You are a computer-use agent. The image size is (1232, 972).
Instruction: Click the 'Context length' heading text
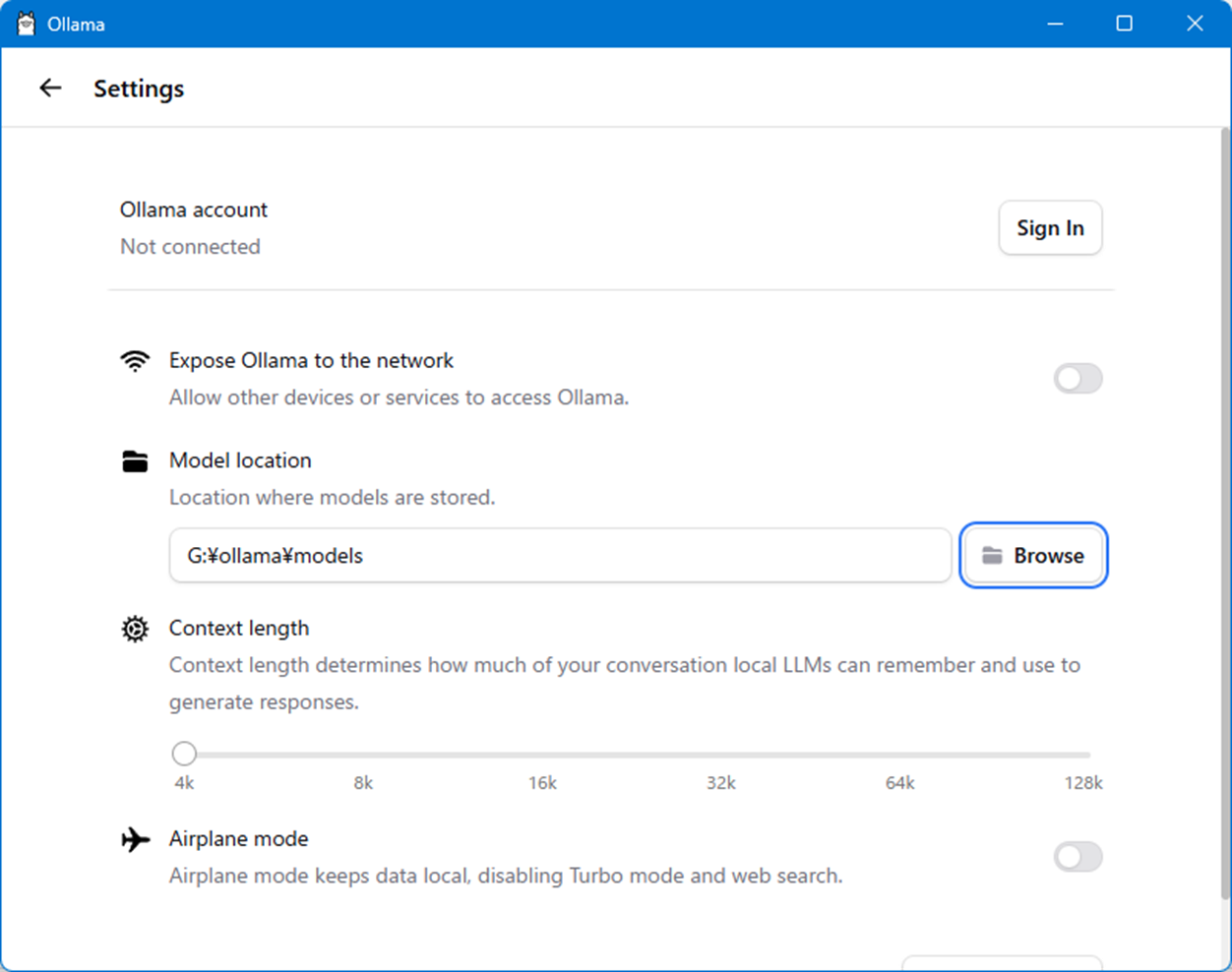click(239, 629)
